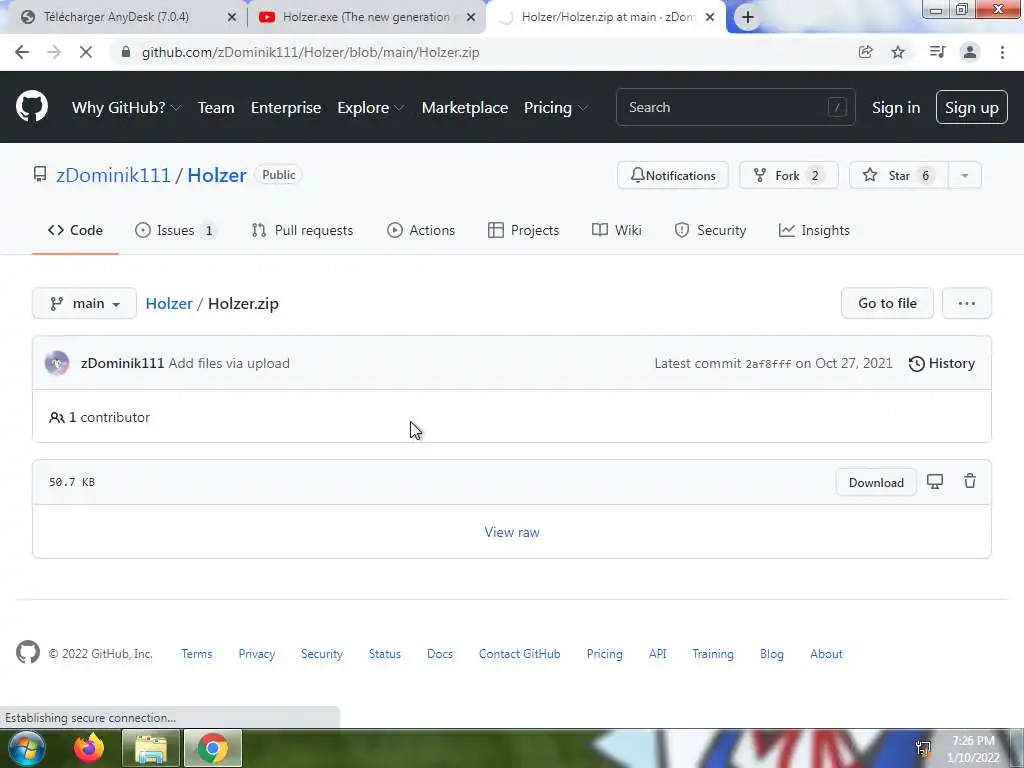This screenshot has width=1024, height=768.
Task: Open the History link
Action: [x=941, y=364]
